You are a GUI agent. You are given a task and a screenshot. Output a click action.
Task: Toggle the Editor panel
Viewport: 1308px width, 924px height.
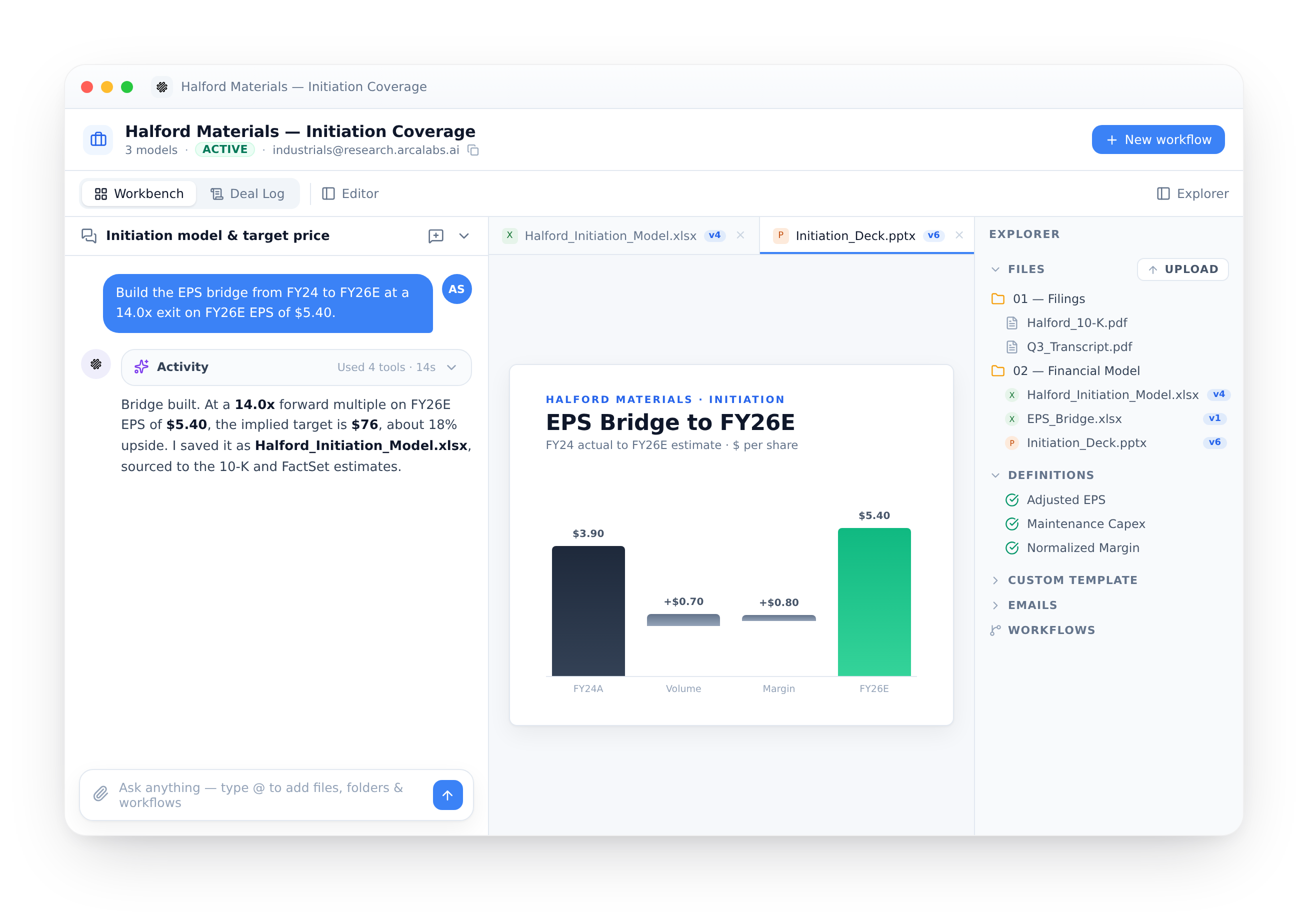(350, 193)
